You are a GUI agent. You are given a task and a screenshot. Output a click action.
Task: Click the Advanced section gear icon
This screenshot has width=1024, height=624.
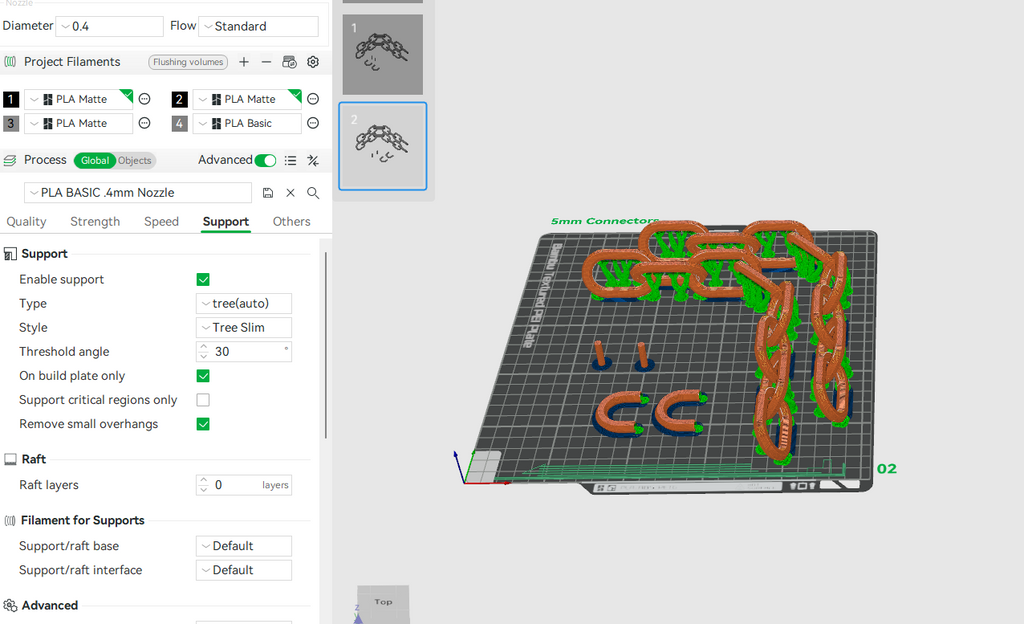10,606
